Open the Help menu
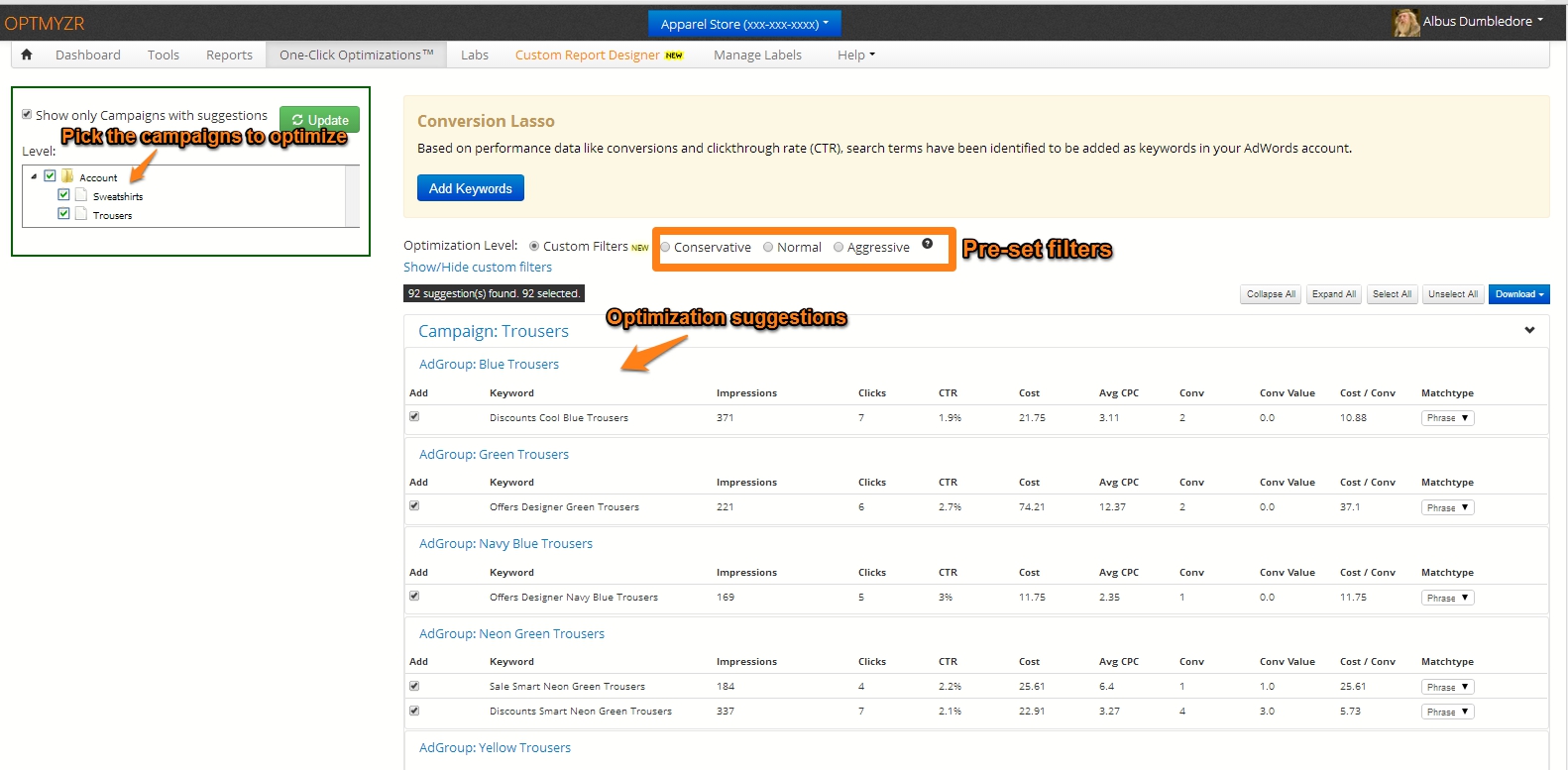The height and width of the screenshot is (770, 1568). coord(855,55)
